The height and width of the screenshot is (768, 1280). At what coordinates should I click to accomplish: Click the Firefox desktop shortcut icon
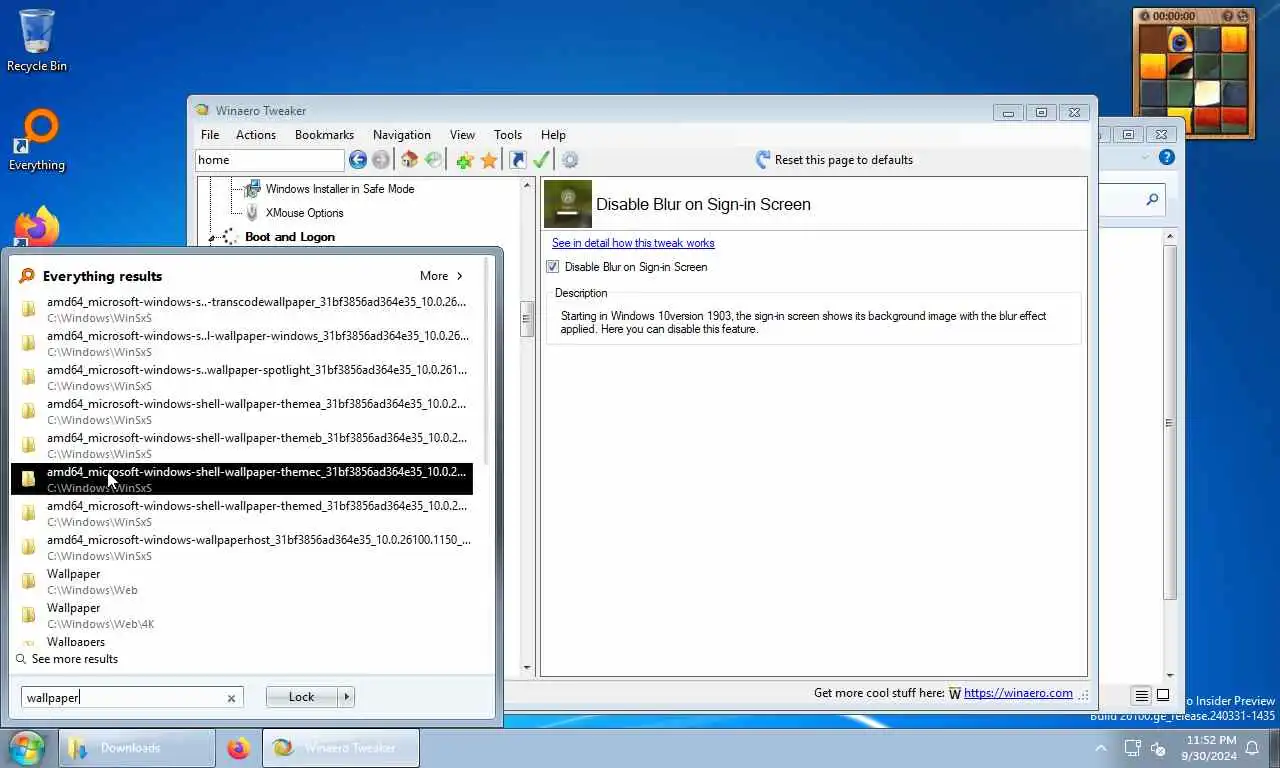[x=37, y=228]
